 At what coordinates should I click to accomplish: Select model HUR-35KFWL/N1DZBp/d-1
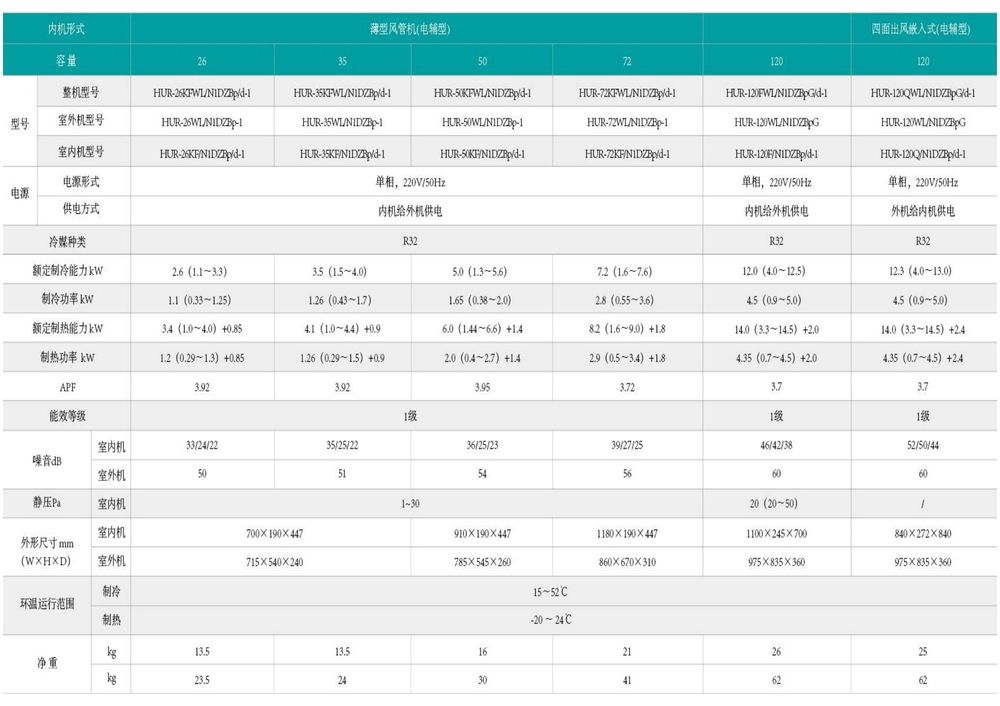tap(342, 93)
